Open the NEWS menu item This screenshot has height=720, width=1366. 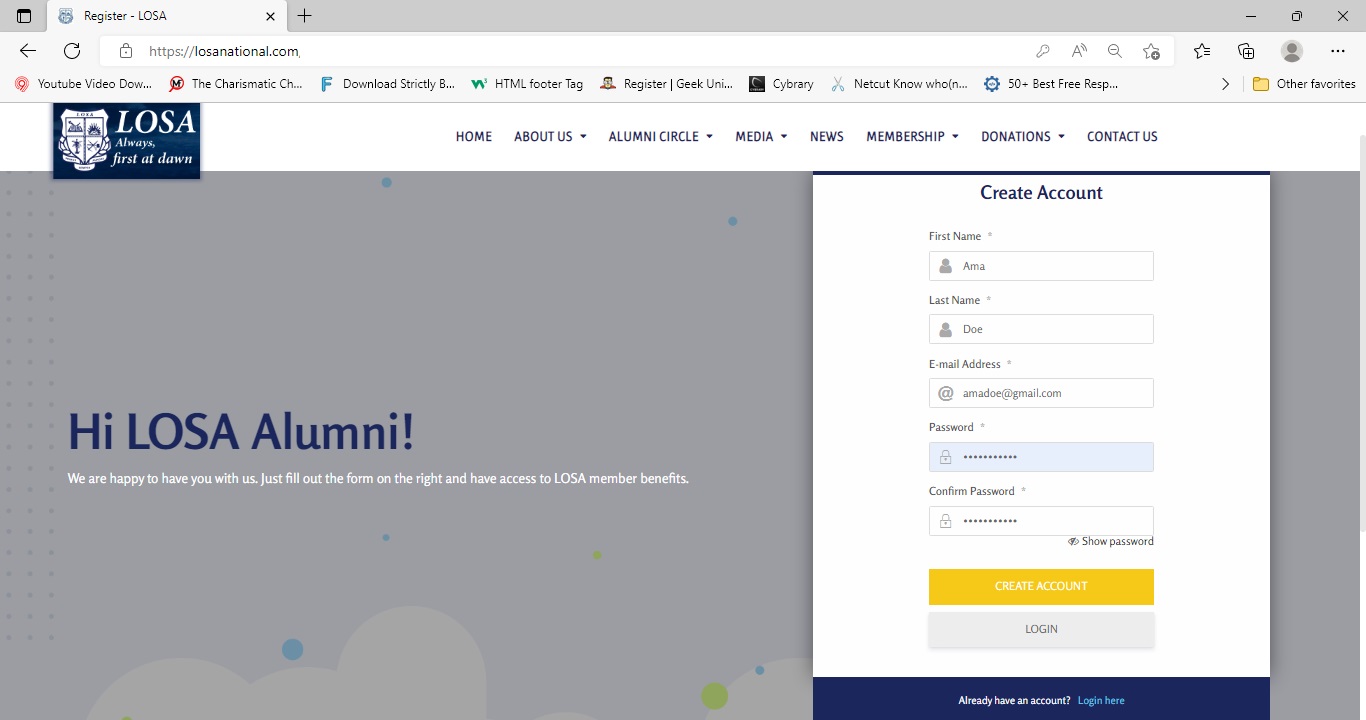(x=826, y=137)
